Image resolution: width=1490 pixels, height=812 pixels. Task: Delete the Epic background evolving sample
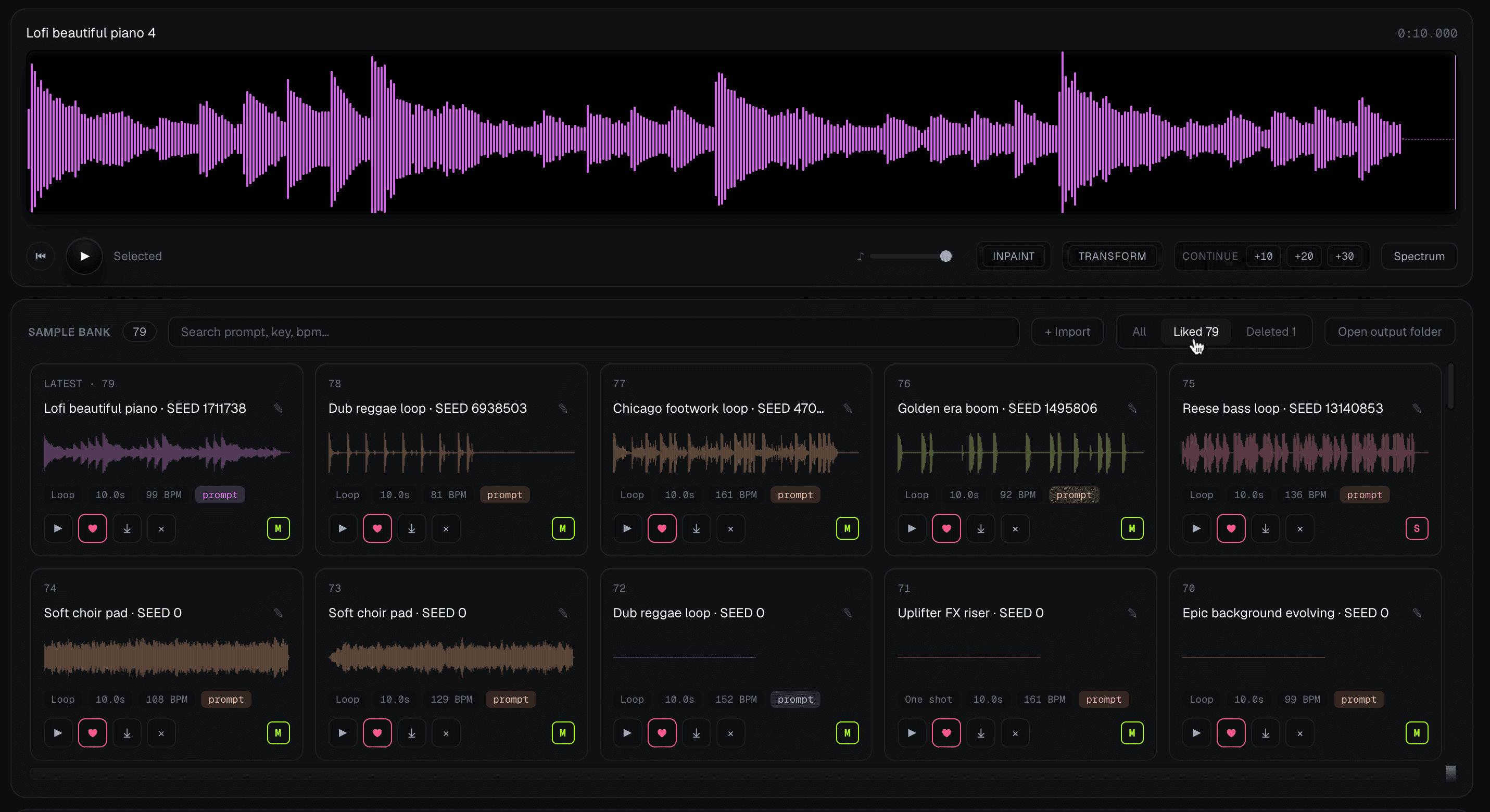click(1299, 733)
